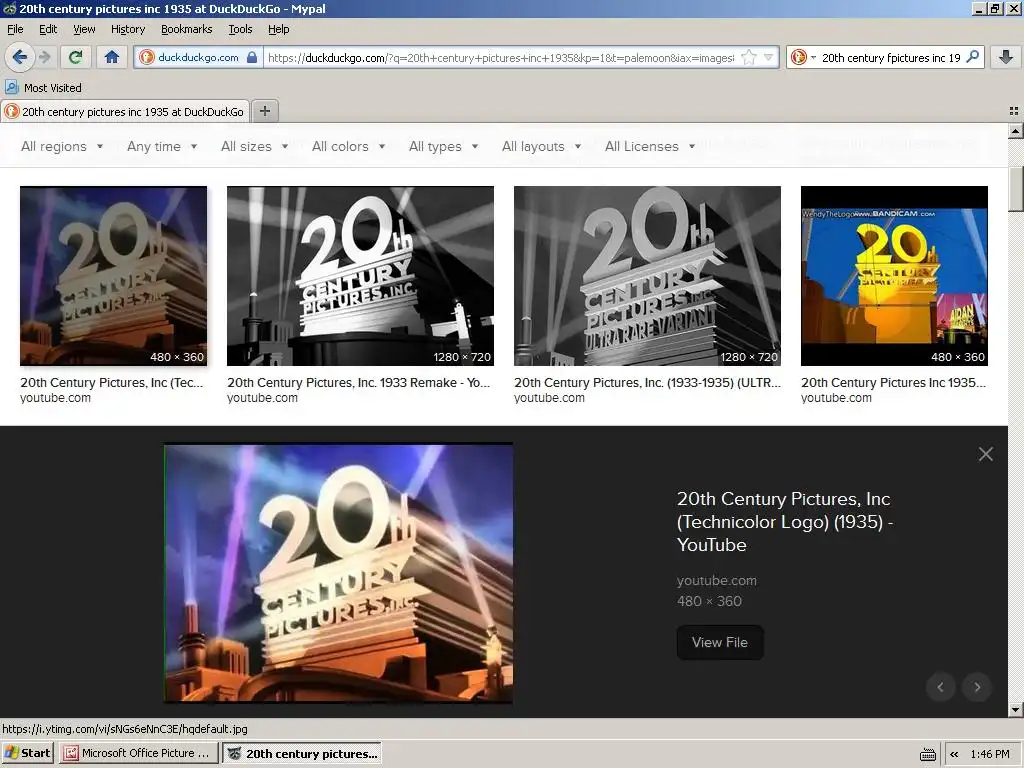This screenshot has width=1024, height=768.
Task: Open the on-screen keyboard tray icon
Action: coord(927,754)
